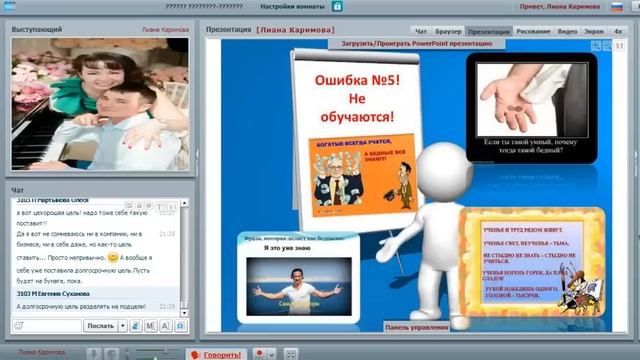Toggle the webcam button in bottom bar

(111, 353)
